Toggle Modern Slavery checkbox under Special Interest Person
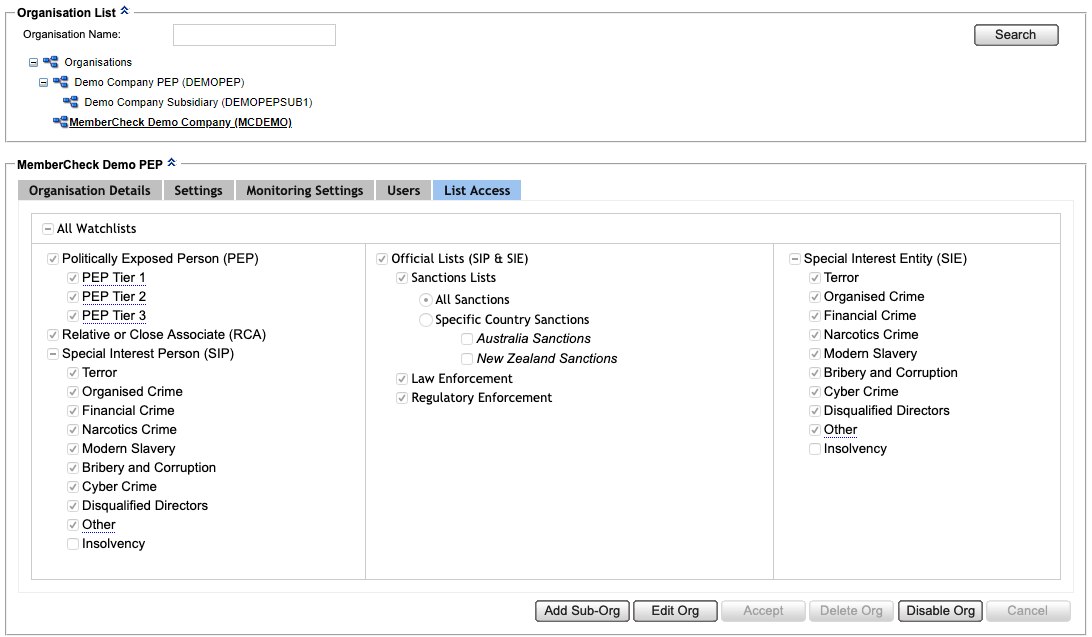 point(72,449)
